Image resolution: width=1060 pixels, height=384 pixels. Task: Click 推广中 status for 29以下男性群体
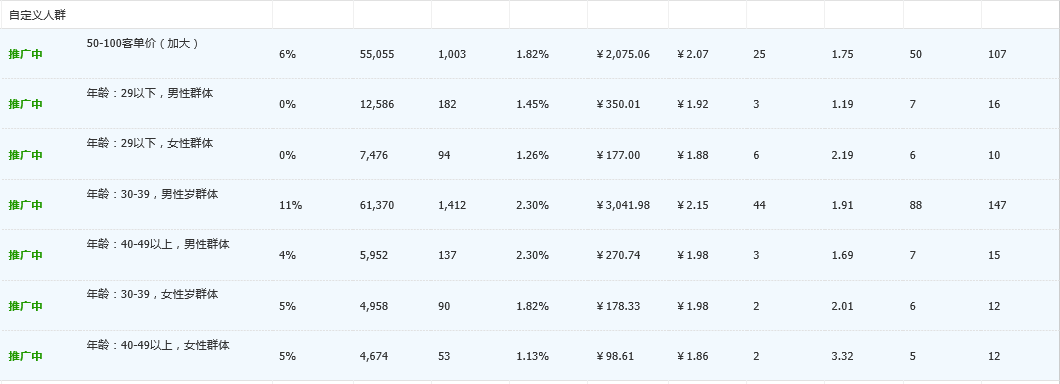[25, 104]
